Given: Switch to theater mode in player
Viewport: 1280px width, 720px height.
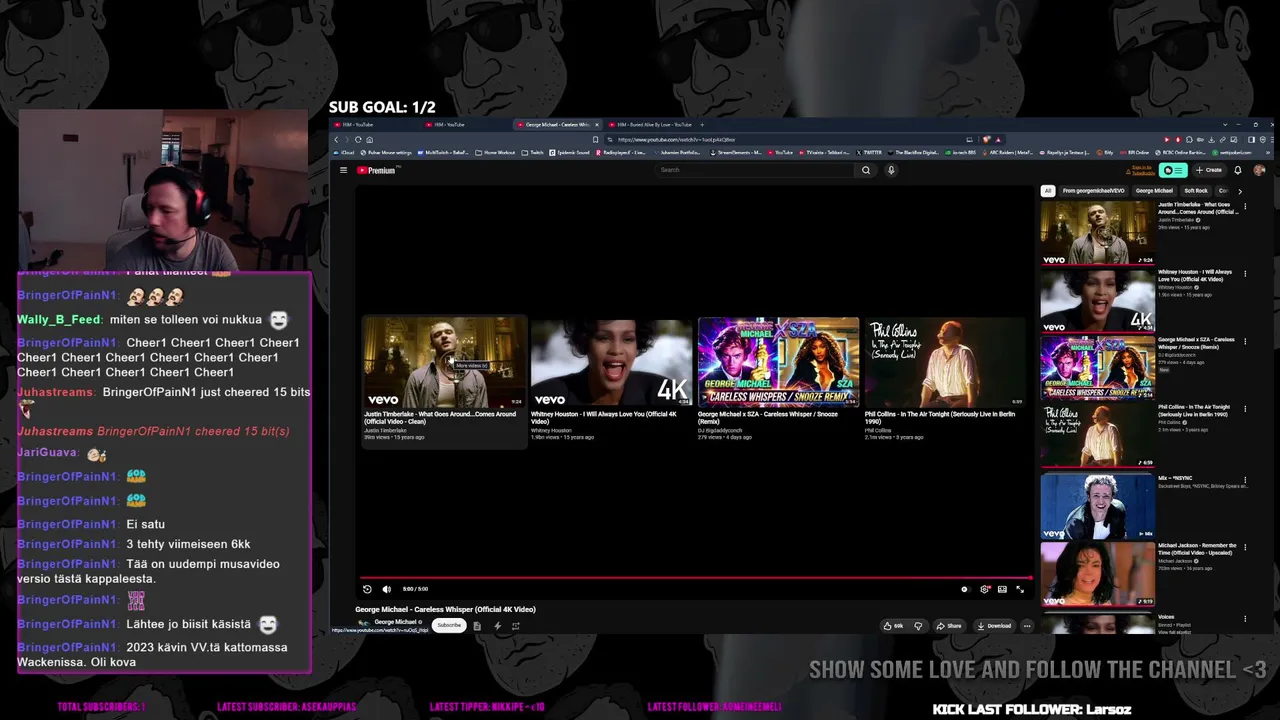Looking at the screenshot, I should point(1002,589).
